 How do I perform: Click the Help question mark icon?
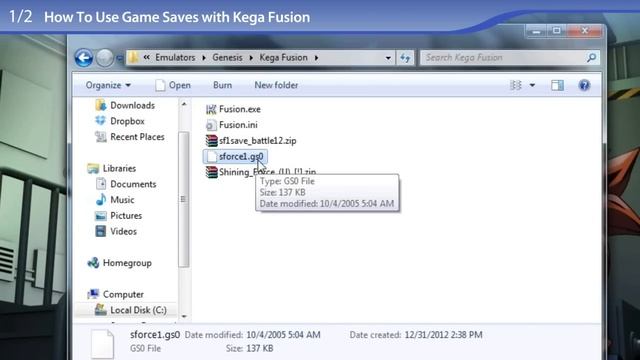(x=584, y=85)
